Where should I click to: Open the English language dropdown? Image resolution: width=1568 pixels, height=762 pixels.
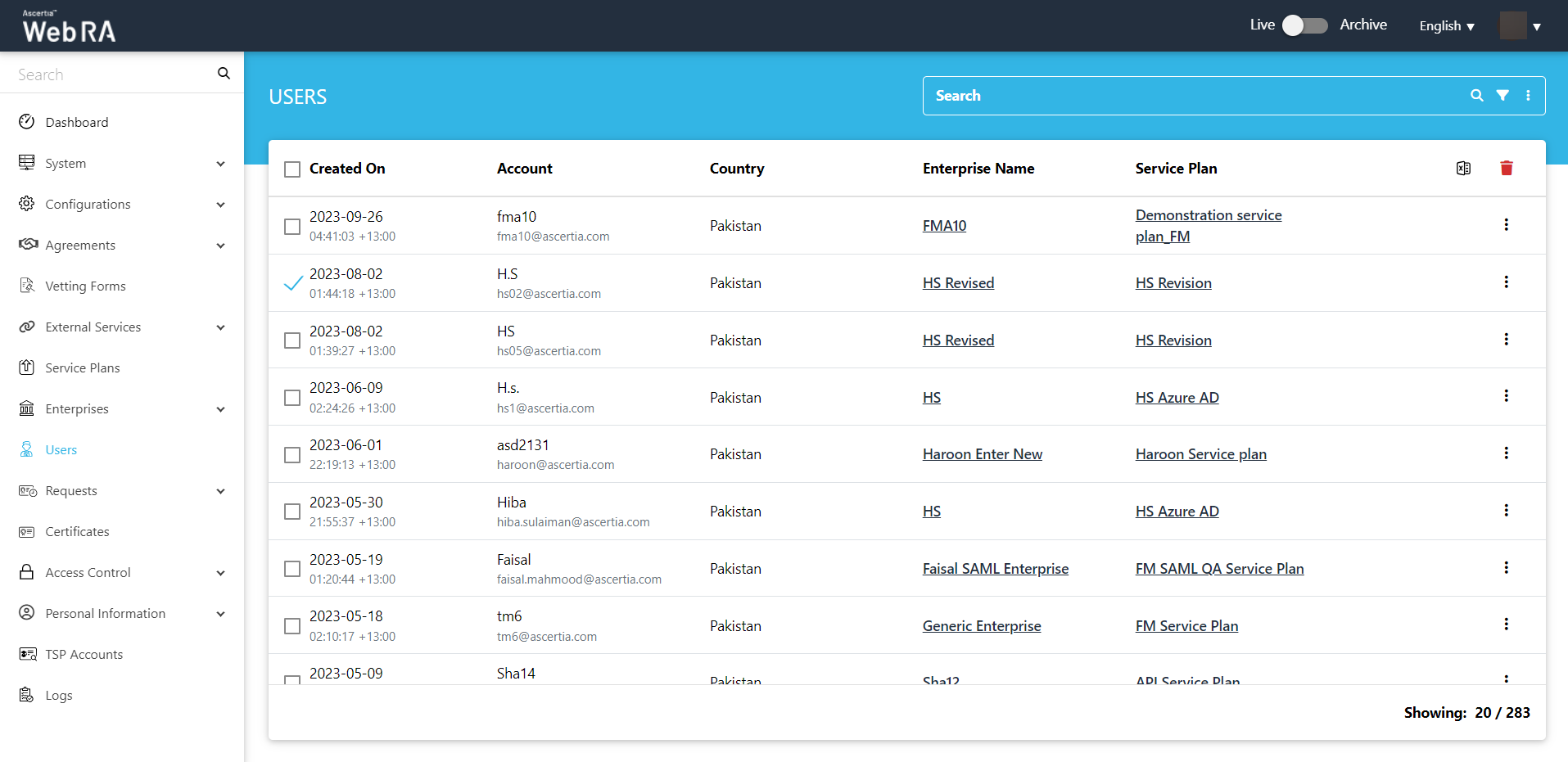1447,26
